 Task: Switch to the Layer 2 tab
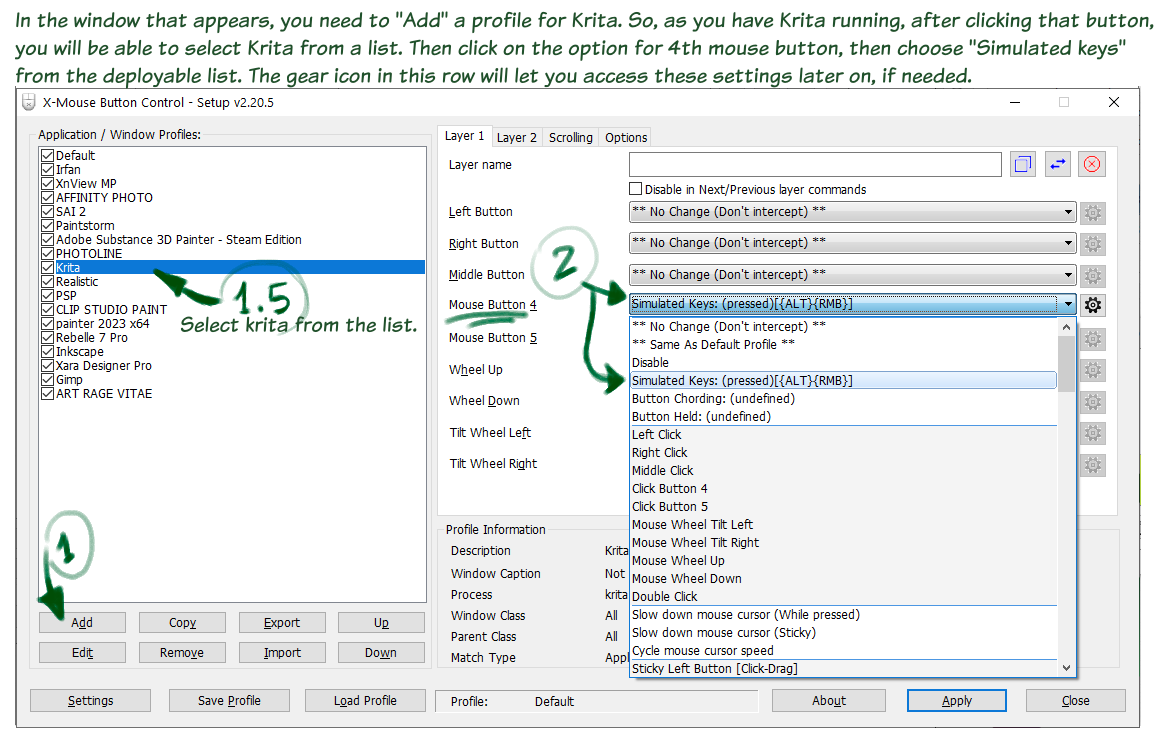516,137
